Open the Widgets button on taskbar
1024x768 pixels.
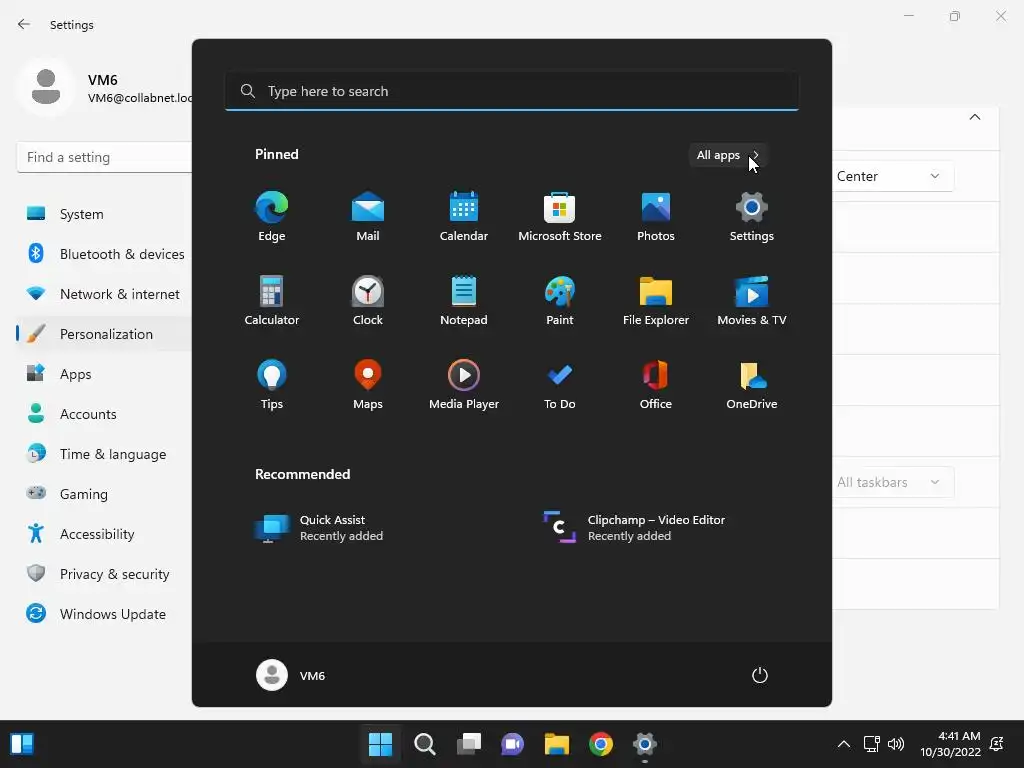(x=22, y=744)
